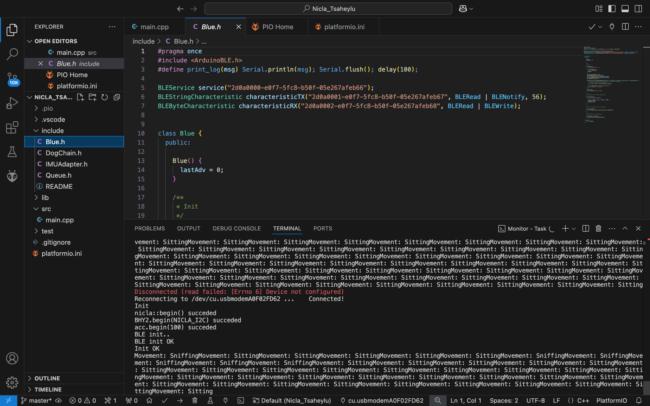Open the PlatformIO alien head icon

[x=12, y=176]
